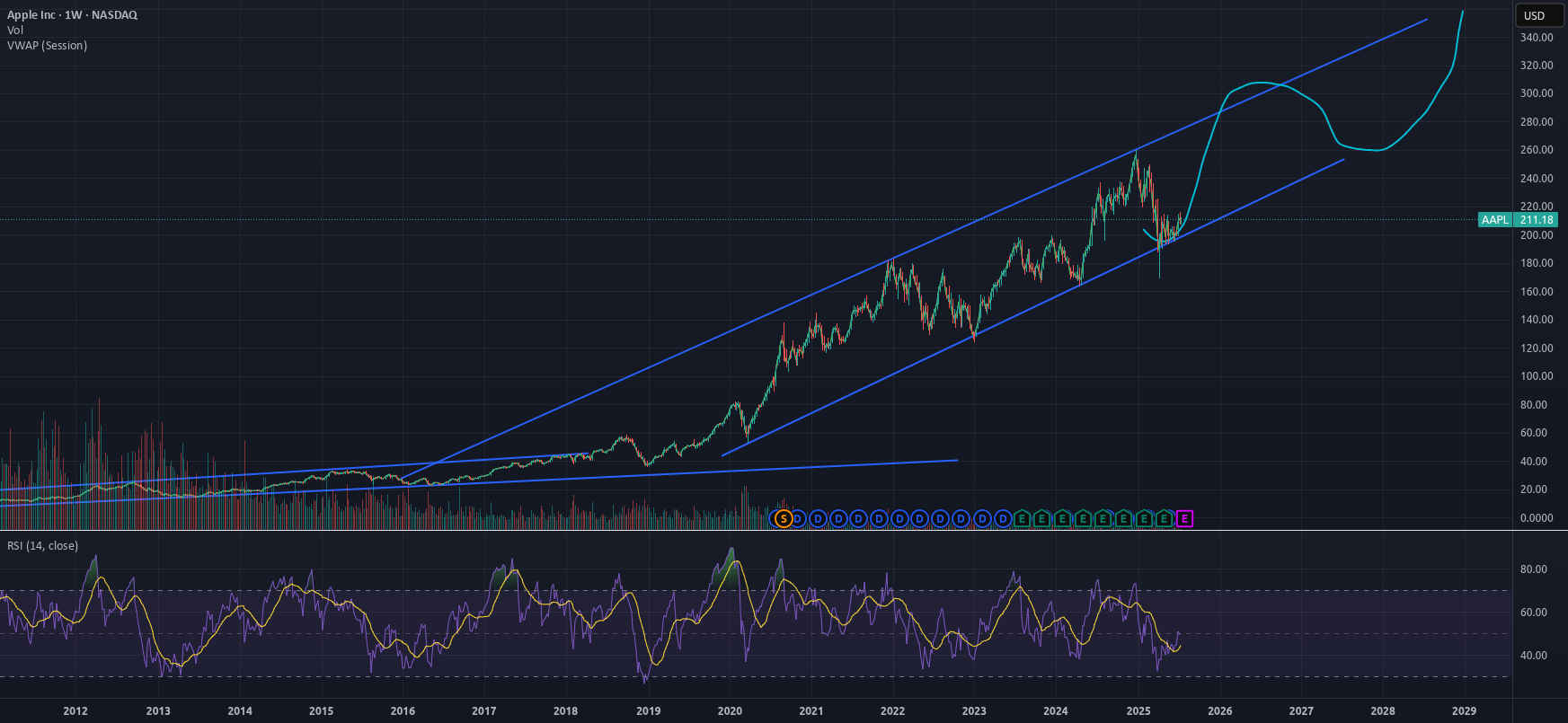1568x723 pixels.
Task: Select the VWAP (Session) indicator legend
Action: (x=47, y=46)
